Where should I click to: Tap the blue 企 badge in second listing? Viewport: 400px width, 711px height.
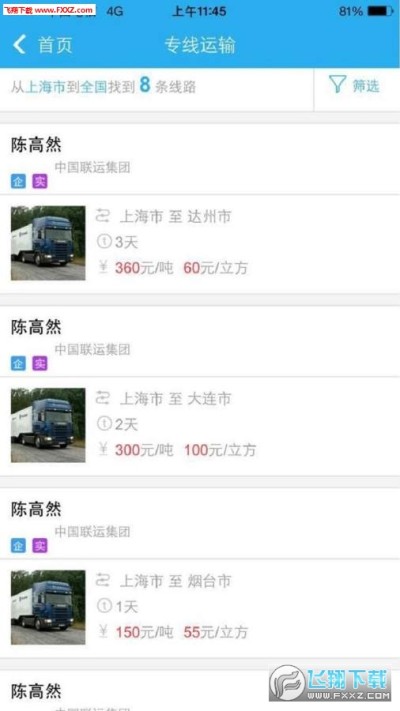pos(18,364)
